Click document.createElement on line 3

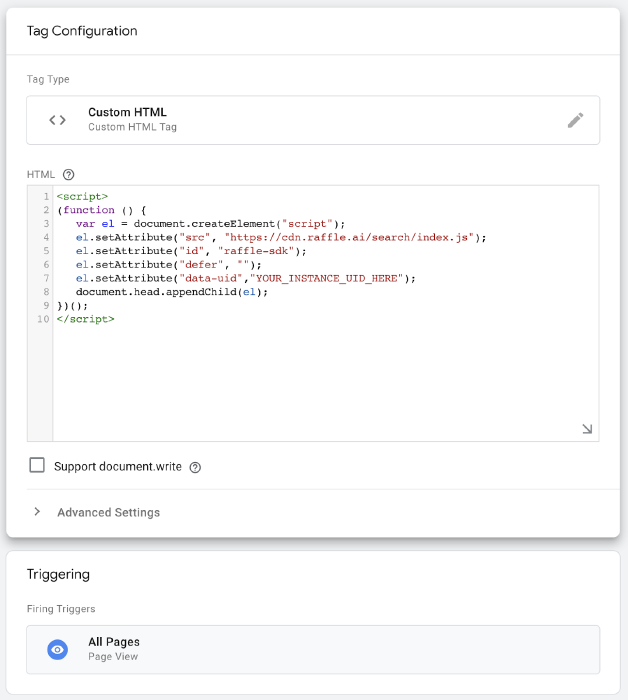tap(204, 224)
